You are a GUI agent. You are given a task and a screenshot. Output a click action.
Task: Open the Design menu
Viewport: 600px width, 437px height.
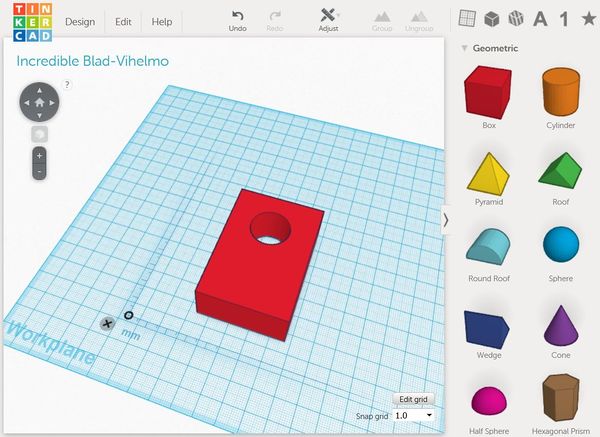pyautogui.click(x=79, y=21)
